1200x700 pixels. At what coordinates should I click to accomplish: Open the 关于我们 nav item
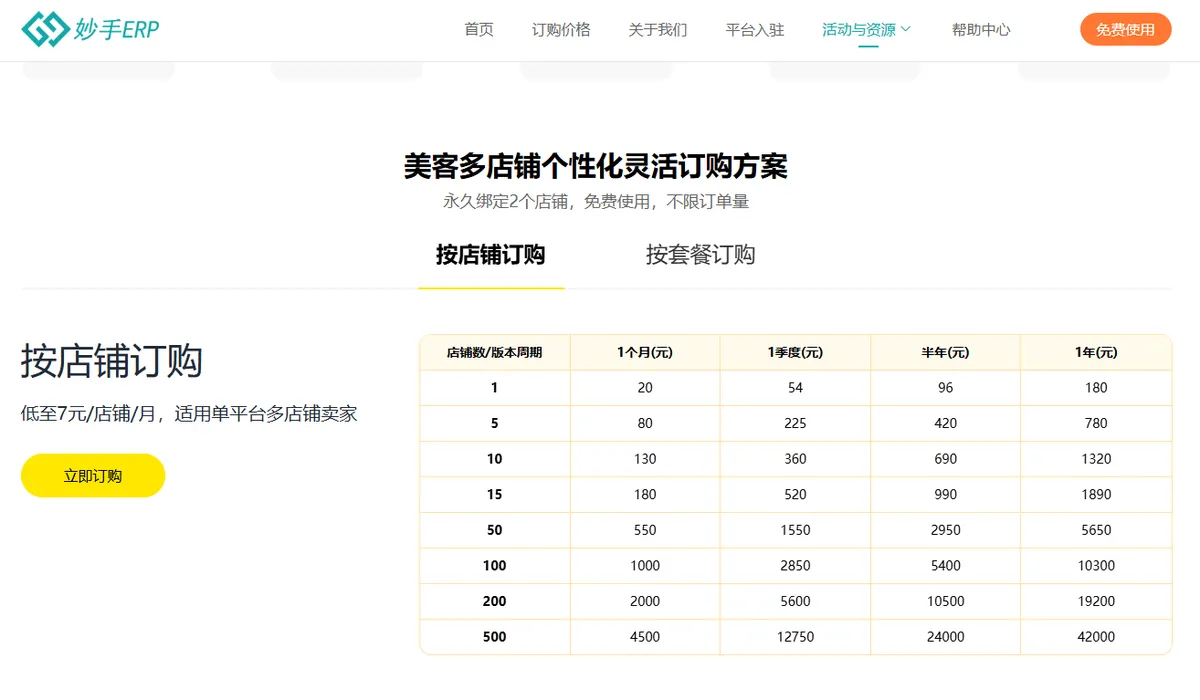[658, 30]
